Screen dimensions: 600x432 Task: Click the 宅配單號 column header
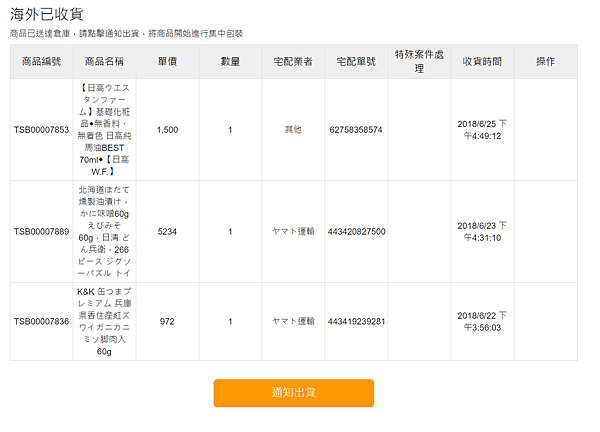click(x=356, y=62)
